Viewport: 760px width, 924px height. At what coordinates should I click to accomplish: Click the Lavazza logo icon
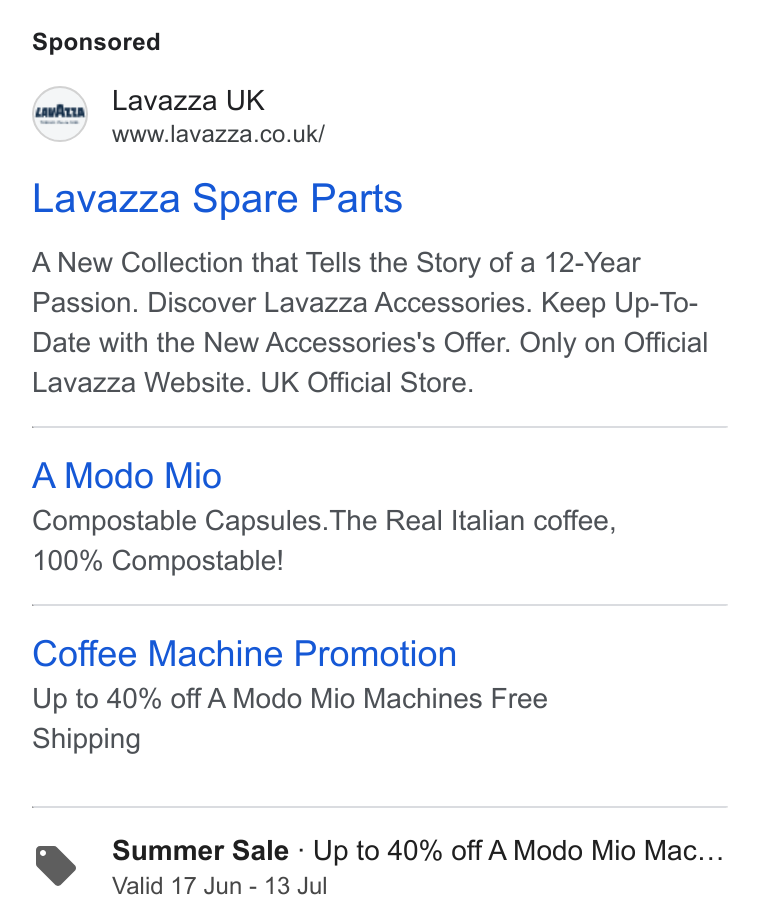click(x=60, y=114)
